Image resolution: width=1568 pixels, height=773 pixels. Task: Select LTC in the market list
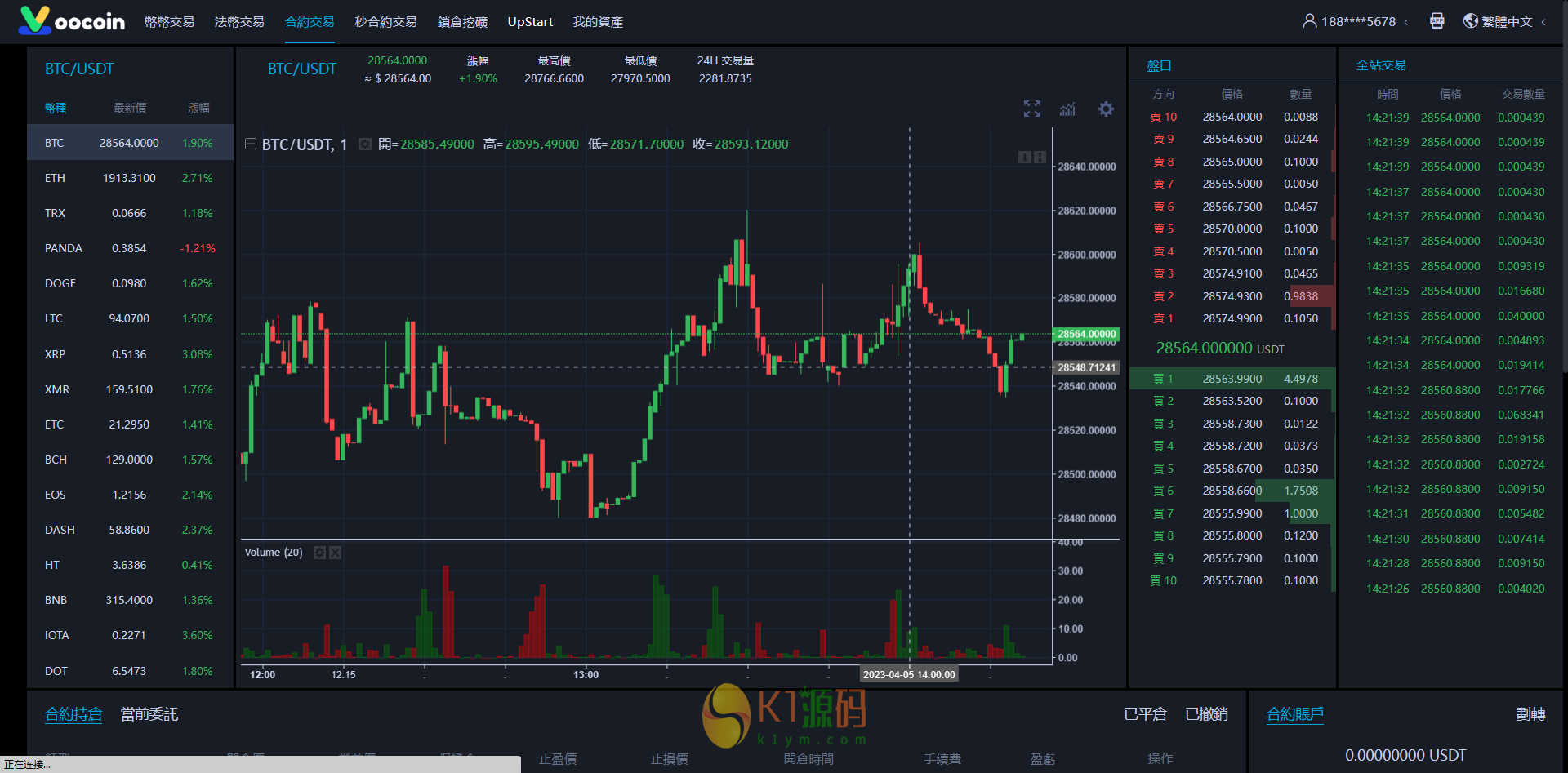point(130,318)
